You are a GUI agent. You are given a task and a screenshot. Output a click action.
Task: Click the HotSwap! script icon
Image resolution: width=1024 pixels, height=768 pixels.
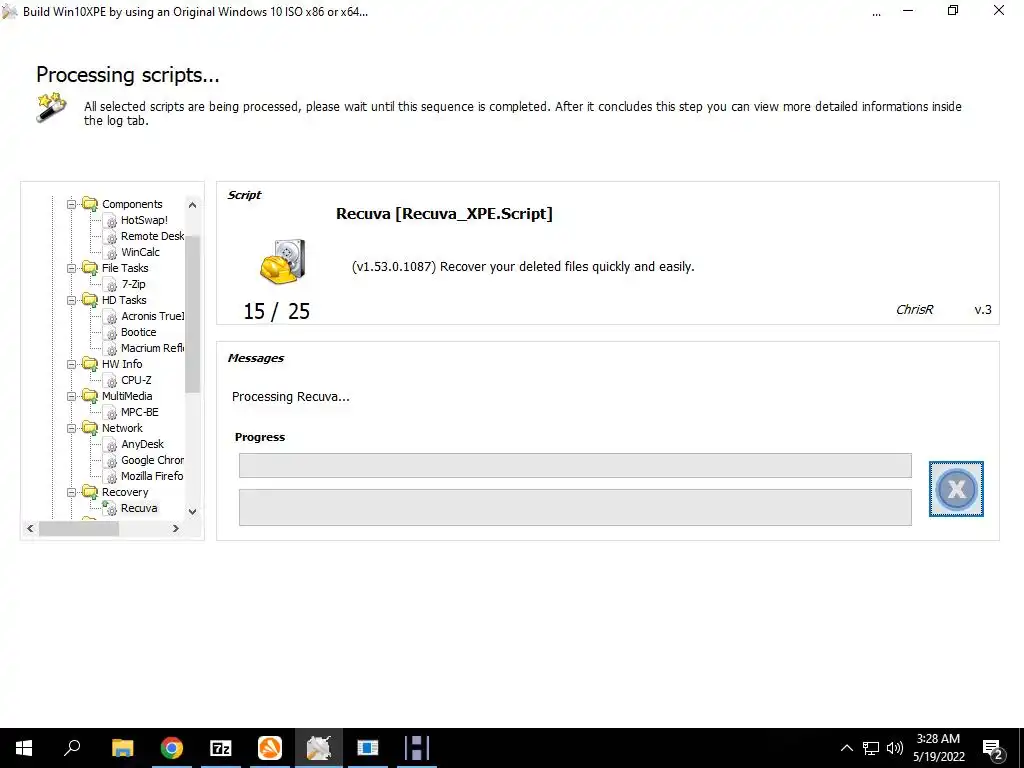(x=110, y=221)
